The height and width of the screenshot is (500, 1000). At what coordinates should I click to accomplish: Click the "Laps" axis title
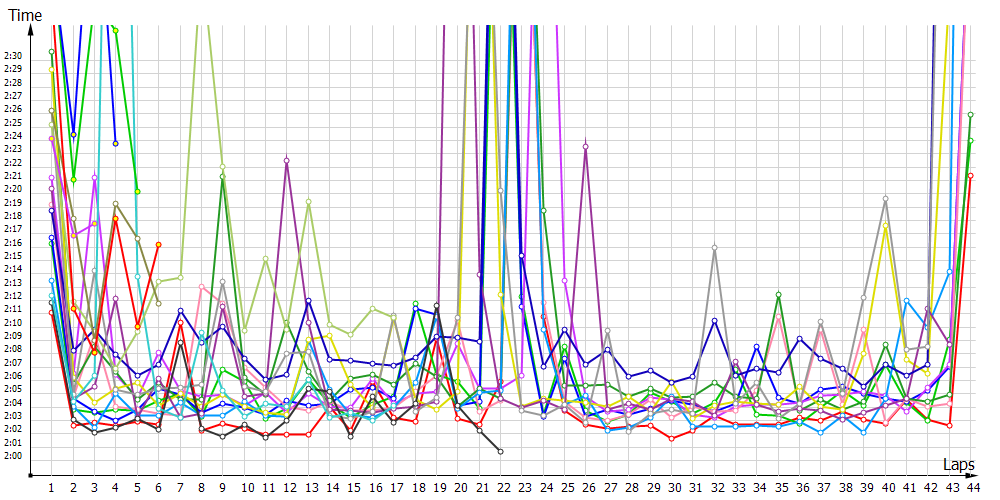958,465
